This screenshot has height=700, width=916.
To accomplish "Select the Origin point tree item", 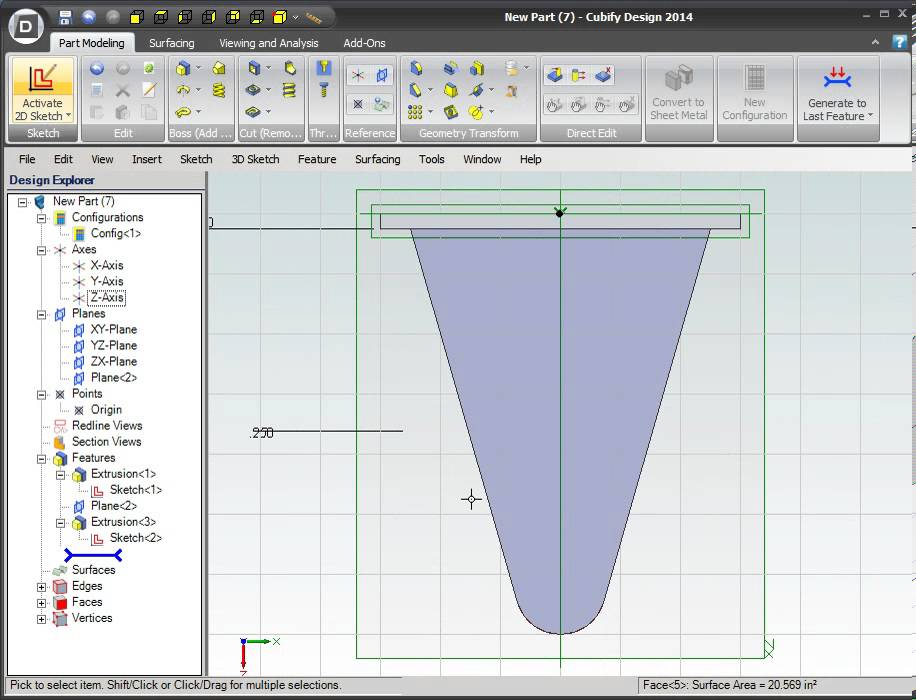I will (106, 410).
